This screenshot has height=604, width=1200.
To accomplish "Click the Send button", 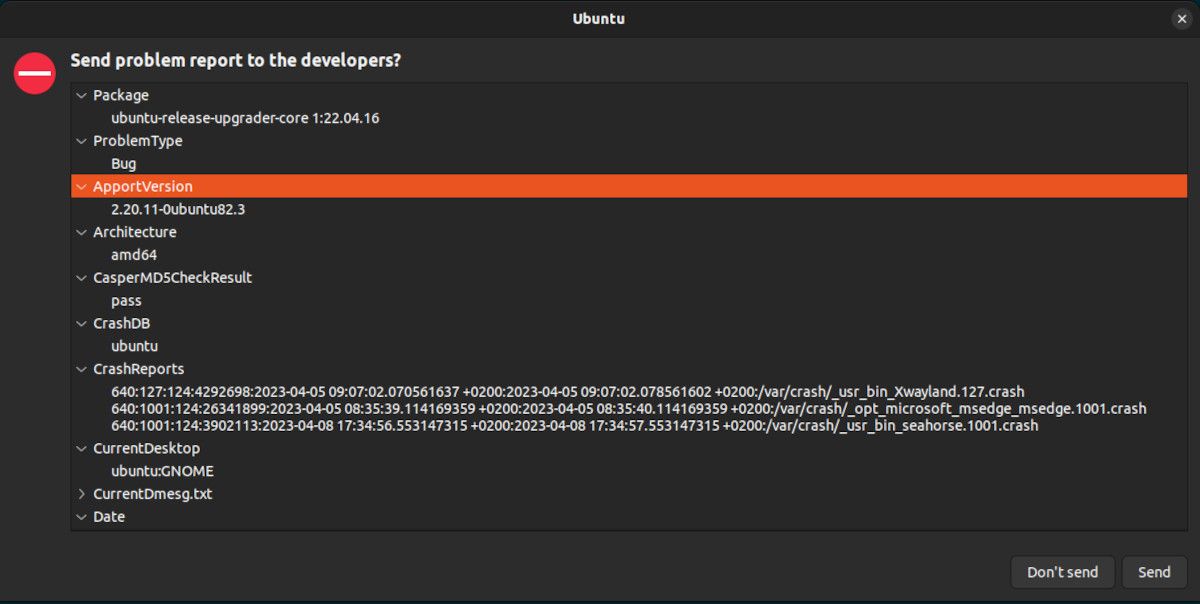I will (1154, 572).
